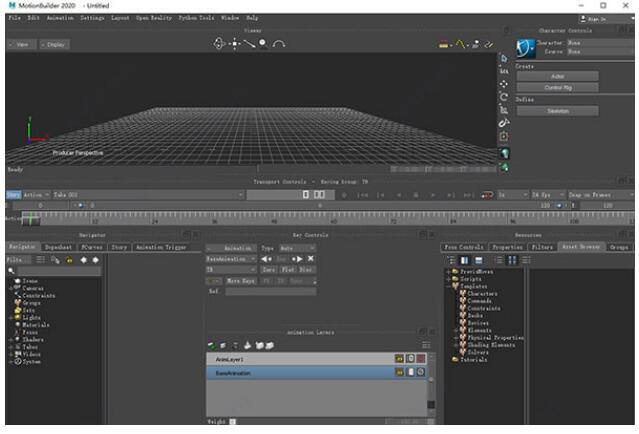Click the Ref field in Key Controls

[x=271, y=291]
